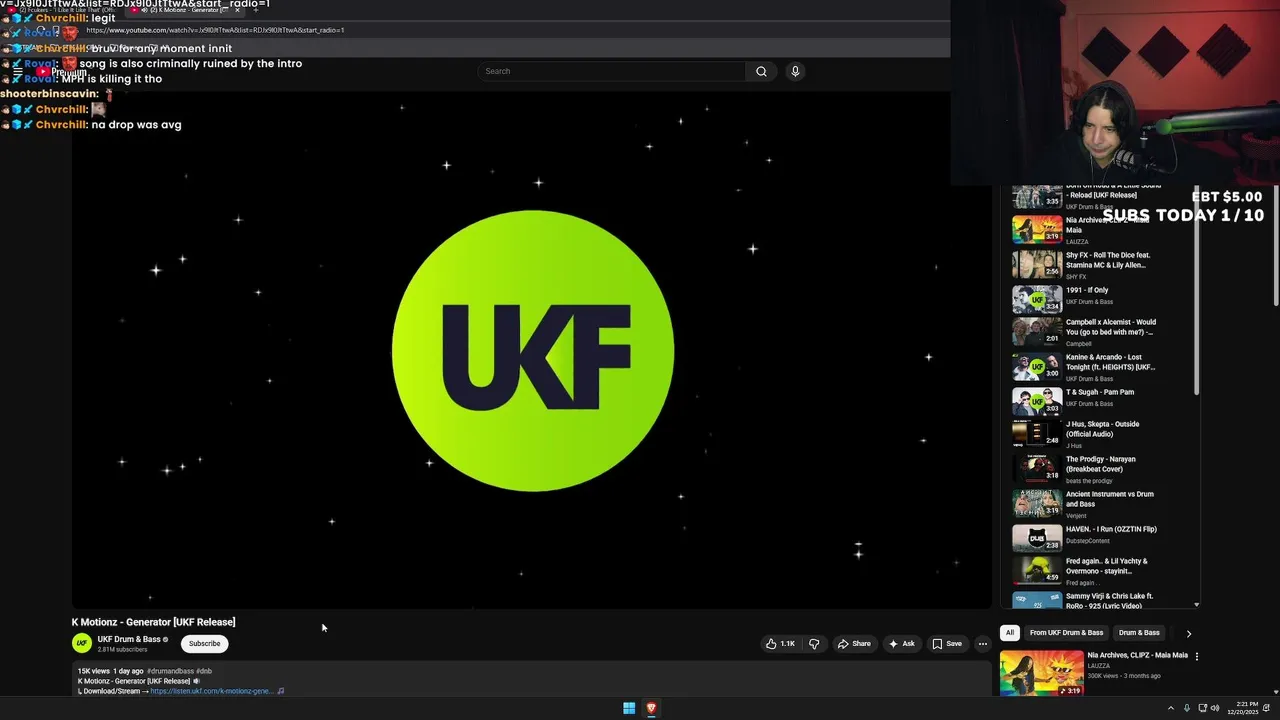Click the #drumandbass hashtag

170,671
